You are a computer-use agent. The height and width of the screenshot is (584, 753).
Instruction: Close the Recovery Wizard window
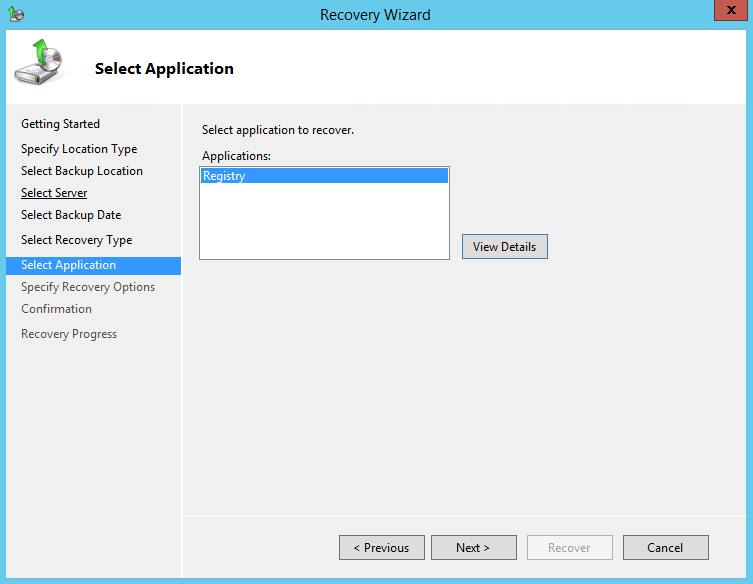(731, 11)
